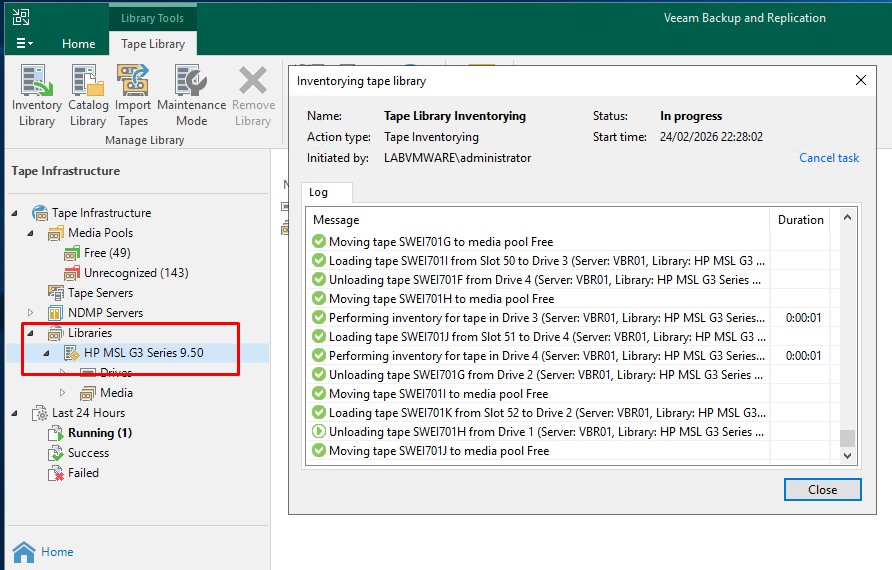Expand the Media node under the library

tap(63, 393)
